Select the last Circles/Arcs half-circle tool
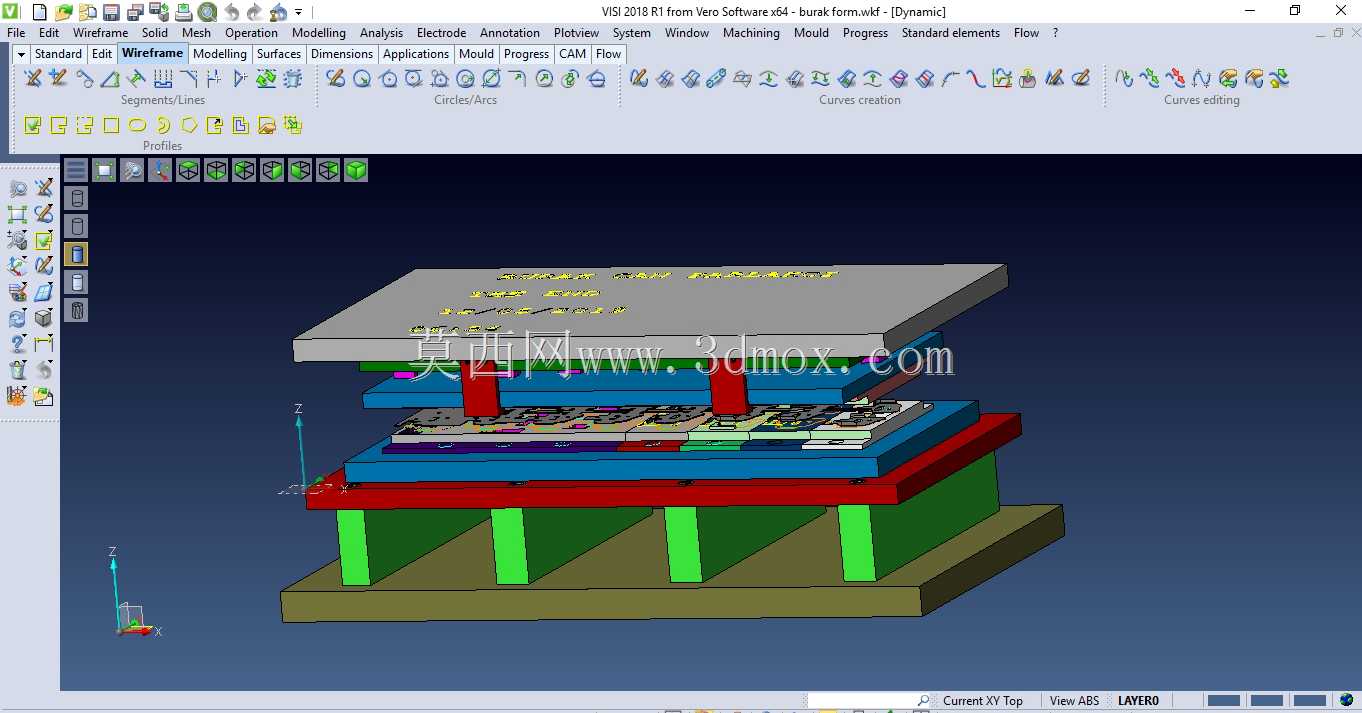 click(596, 78)
